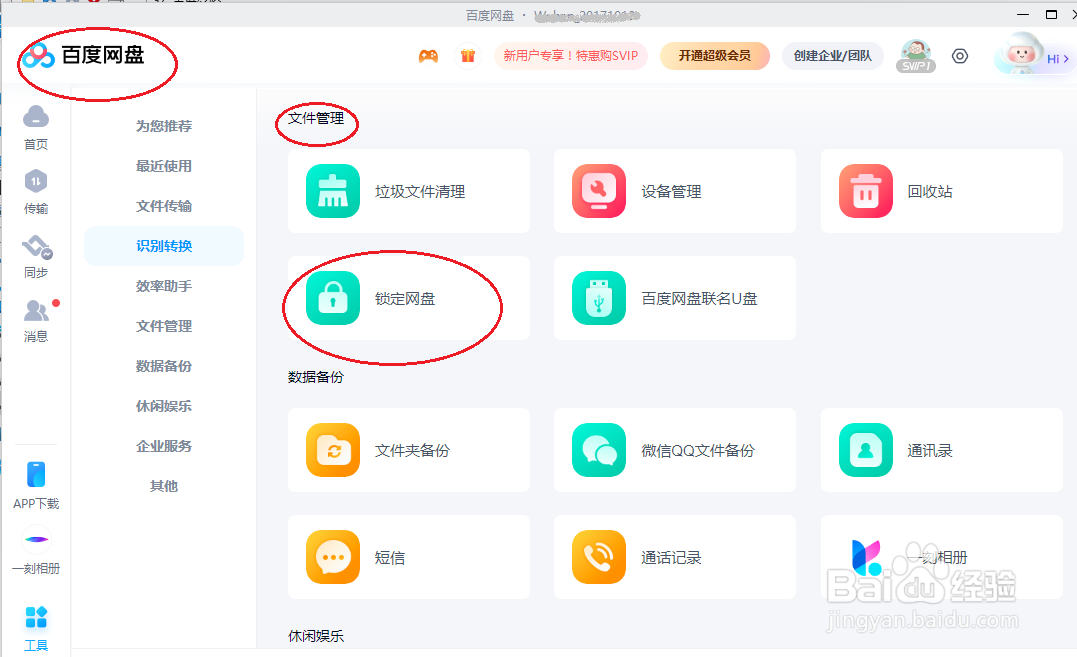Click the 百度网盘联名U盘 label text
This screenshot has width=1077, height=657.
click(x=699, y=299)
